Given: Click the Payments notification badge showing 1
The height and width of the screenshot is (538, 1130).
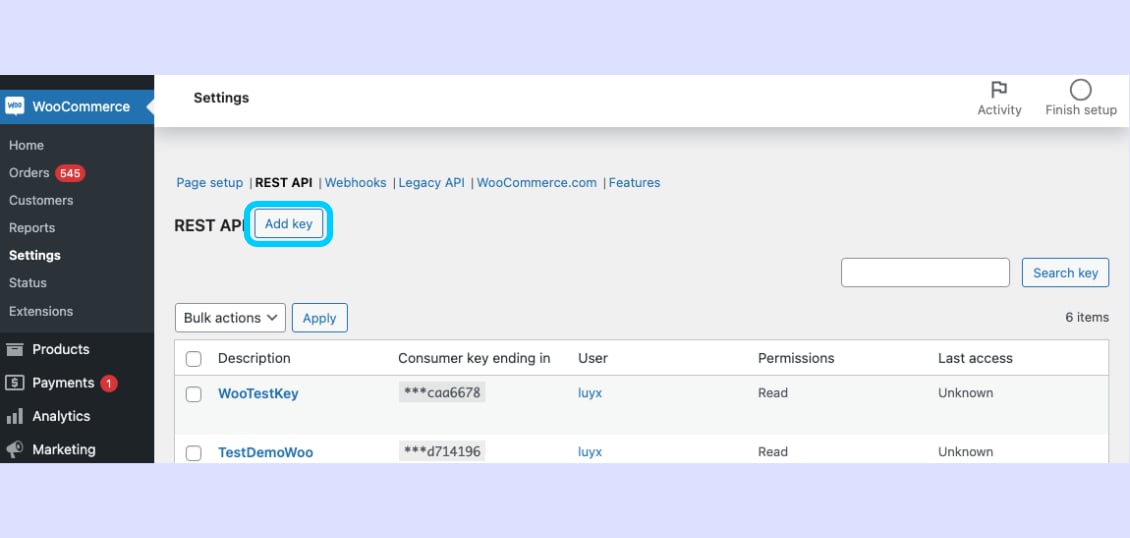Looking at the screenshot, I should tap(109, 383).
